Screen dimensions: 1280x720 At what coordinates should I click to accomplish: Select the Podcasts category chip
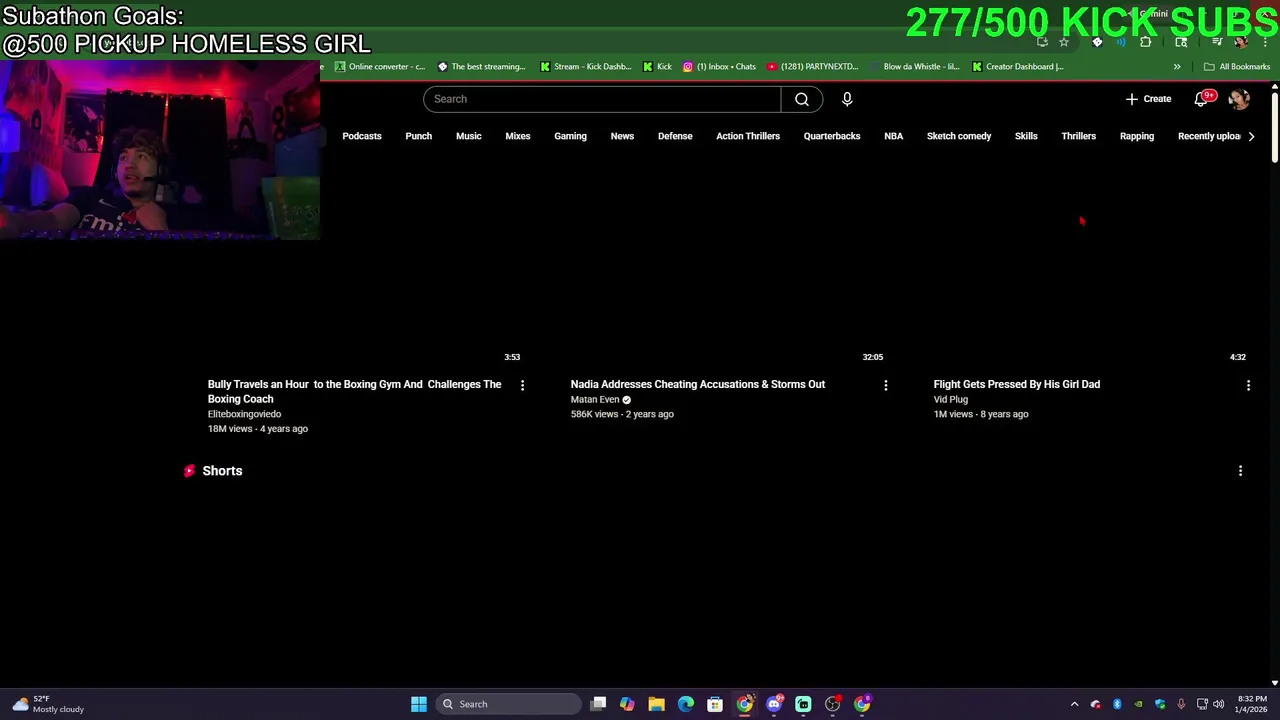(362, 136)
